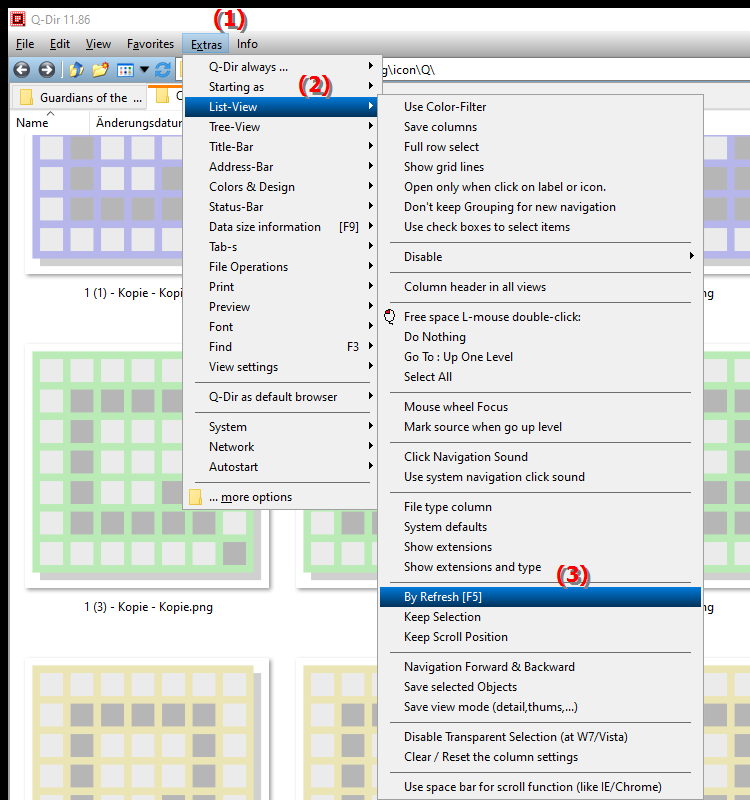The height and width of the screenshot is (800, 750).
Task: Expand the Address-Bar submenu
Action: click(x=282, y=167)
